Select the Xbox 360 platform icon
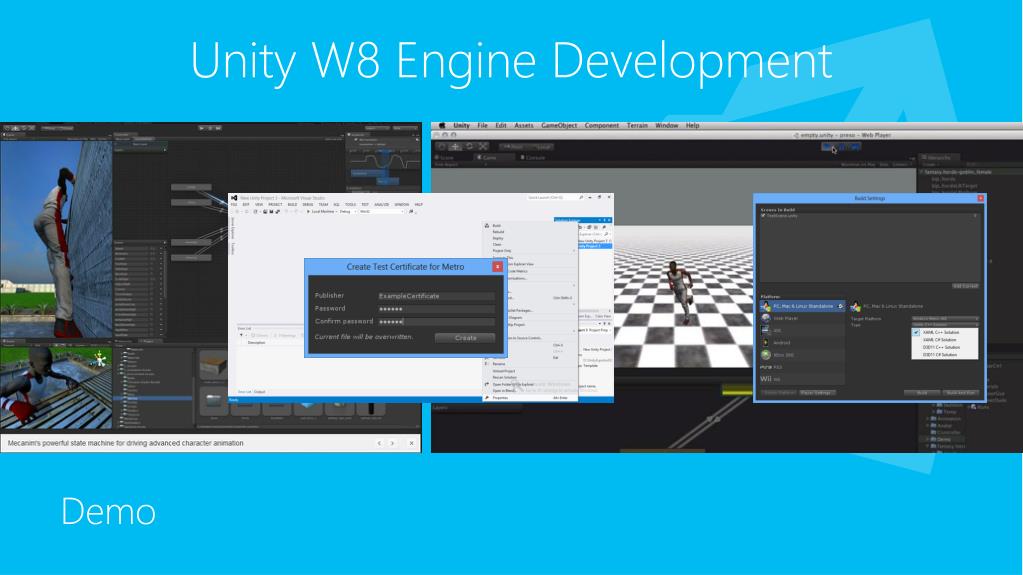This screenshot has height=575, width=1023. (x=766, y=354)
